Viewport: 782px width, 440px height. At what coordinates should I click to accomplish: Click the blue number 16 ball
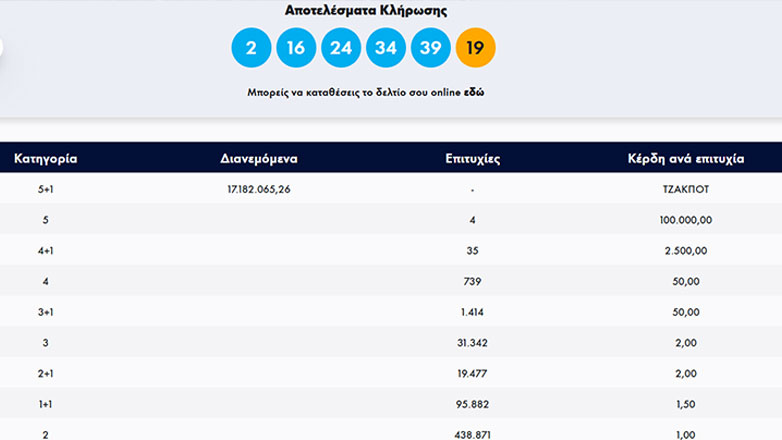tap(295, 47)
